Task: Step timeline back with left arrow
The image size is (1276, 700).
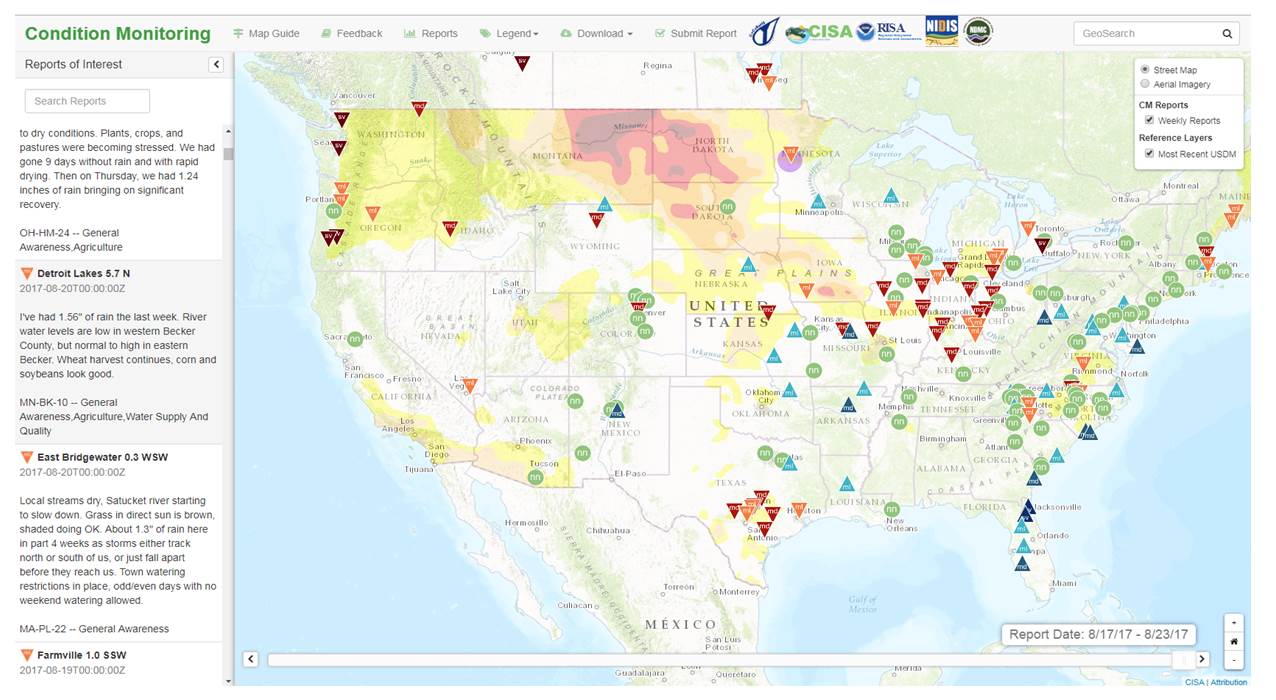Action: (251, 659)
